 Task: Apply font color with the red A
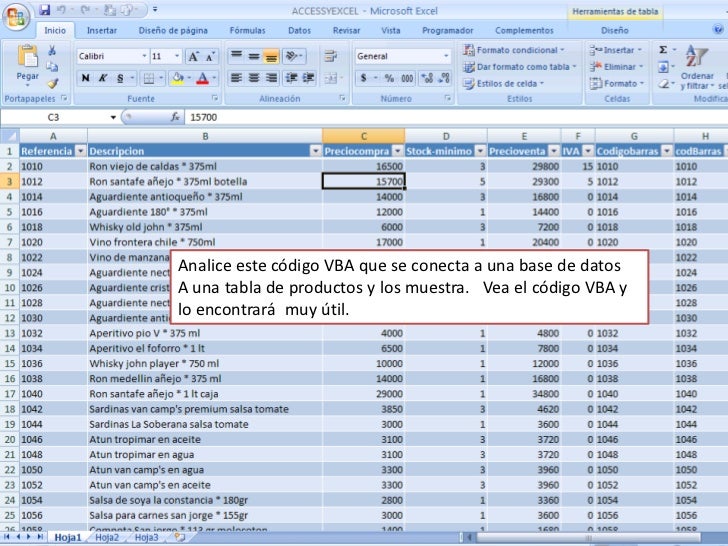(202, 78)
